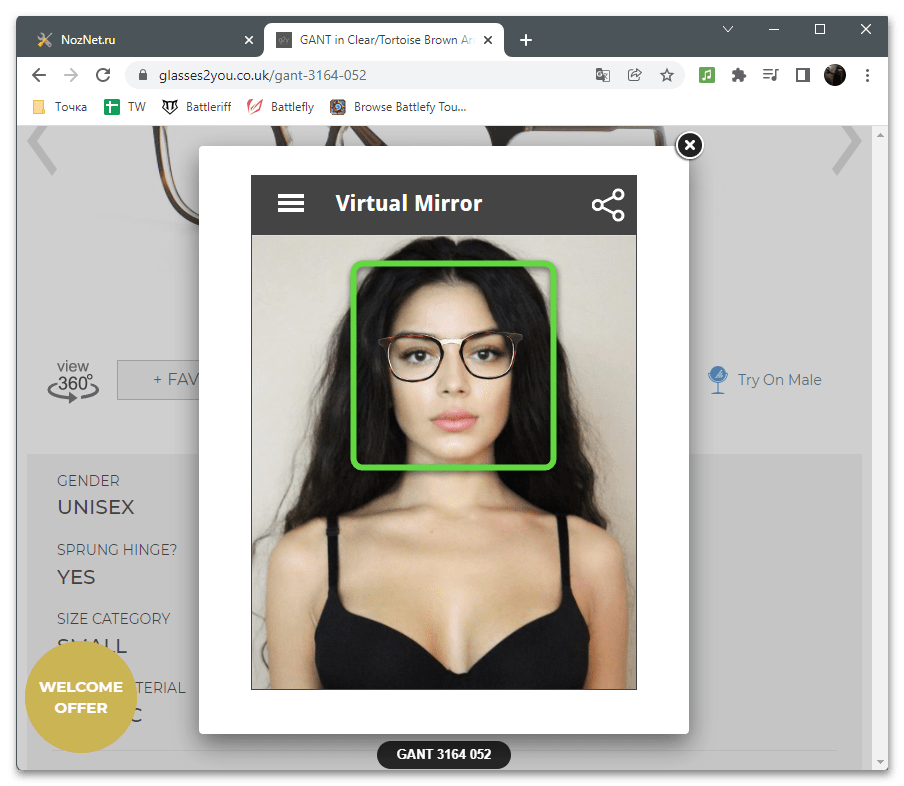Minimize the browser window
The image size is (904, 786).
(x=774, y=29)
